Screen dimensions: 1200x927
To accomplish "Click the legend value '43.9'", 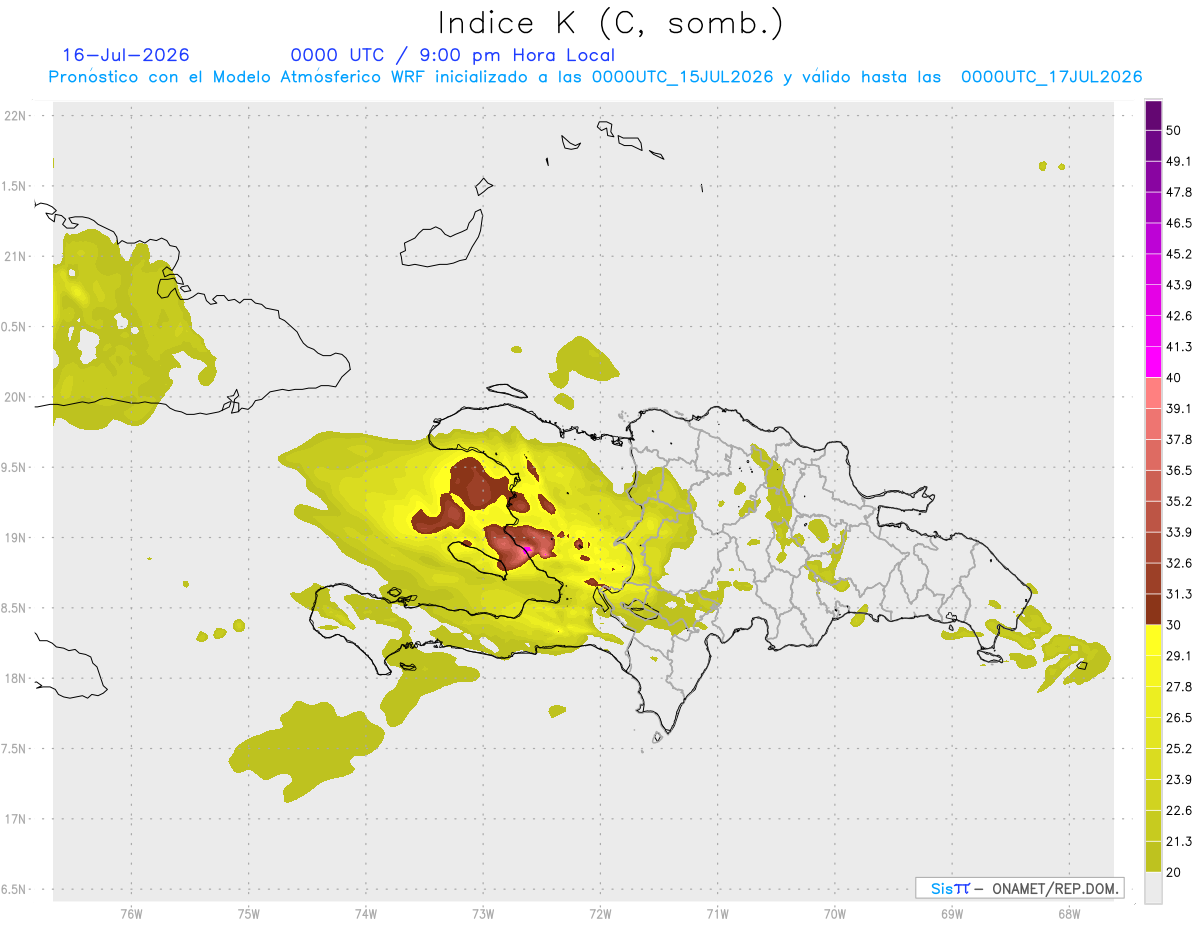I will pyautogui.click(x=1179, y=285).
